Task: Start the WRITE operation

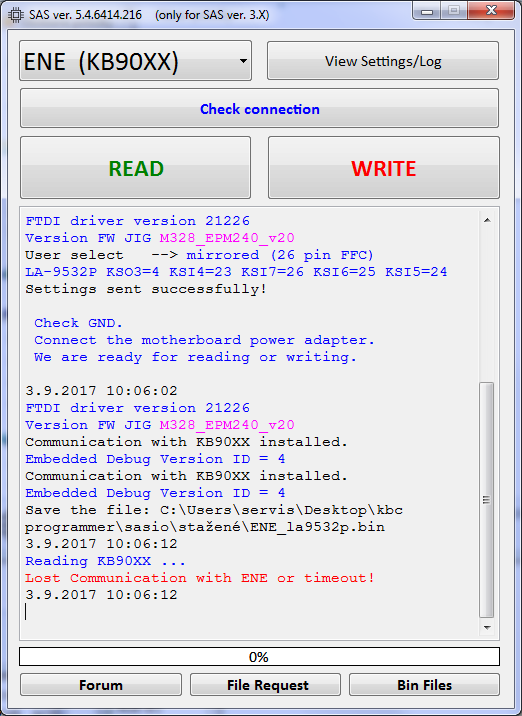Action: tap(384, 168)
